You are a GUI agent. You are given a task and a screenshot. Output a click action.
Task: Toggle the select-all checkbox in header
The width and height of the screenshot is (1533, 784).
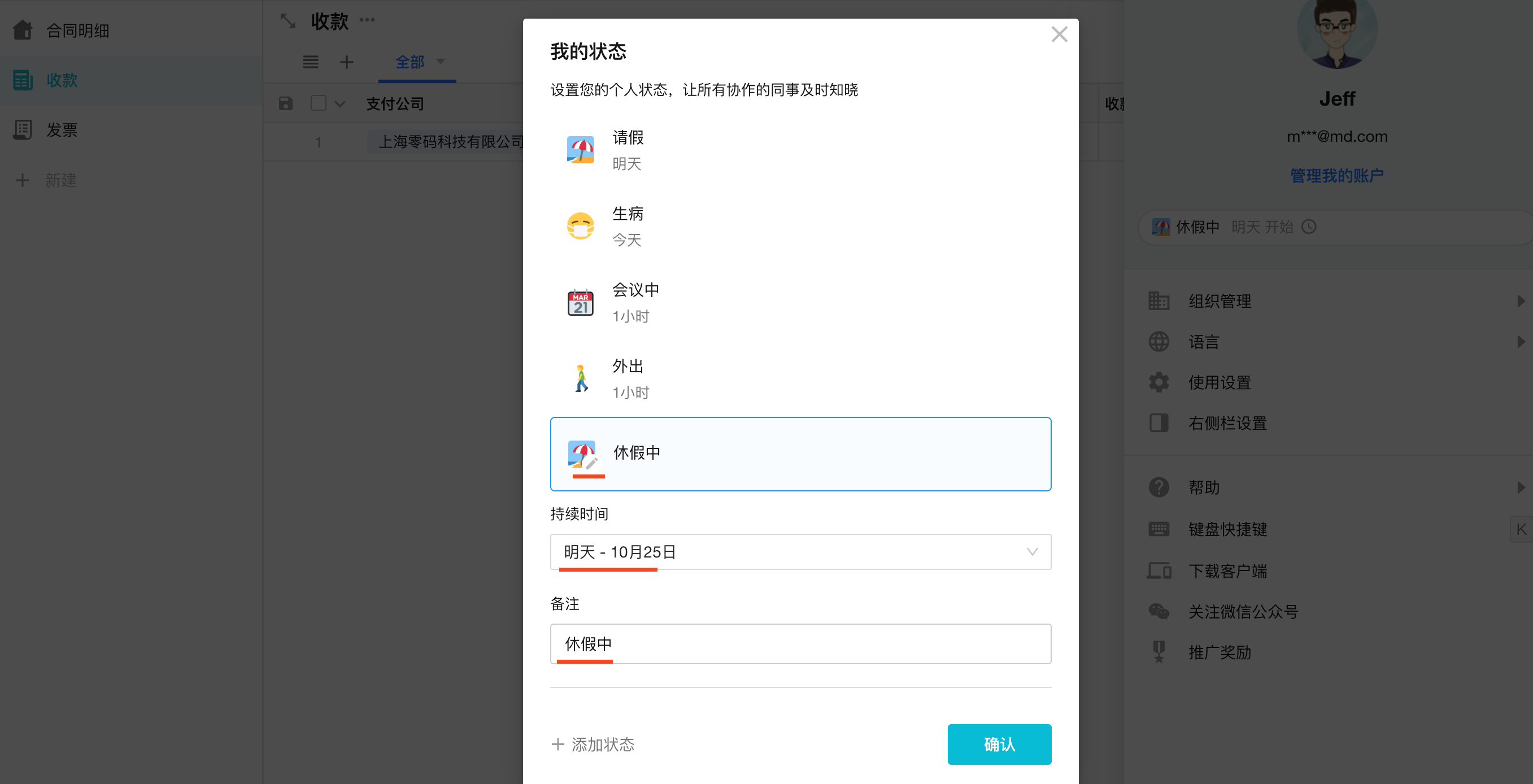click(x=319, y=103)
